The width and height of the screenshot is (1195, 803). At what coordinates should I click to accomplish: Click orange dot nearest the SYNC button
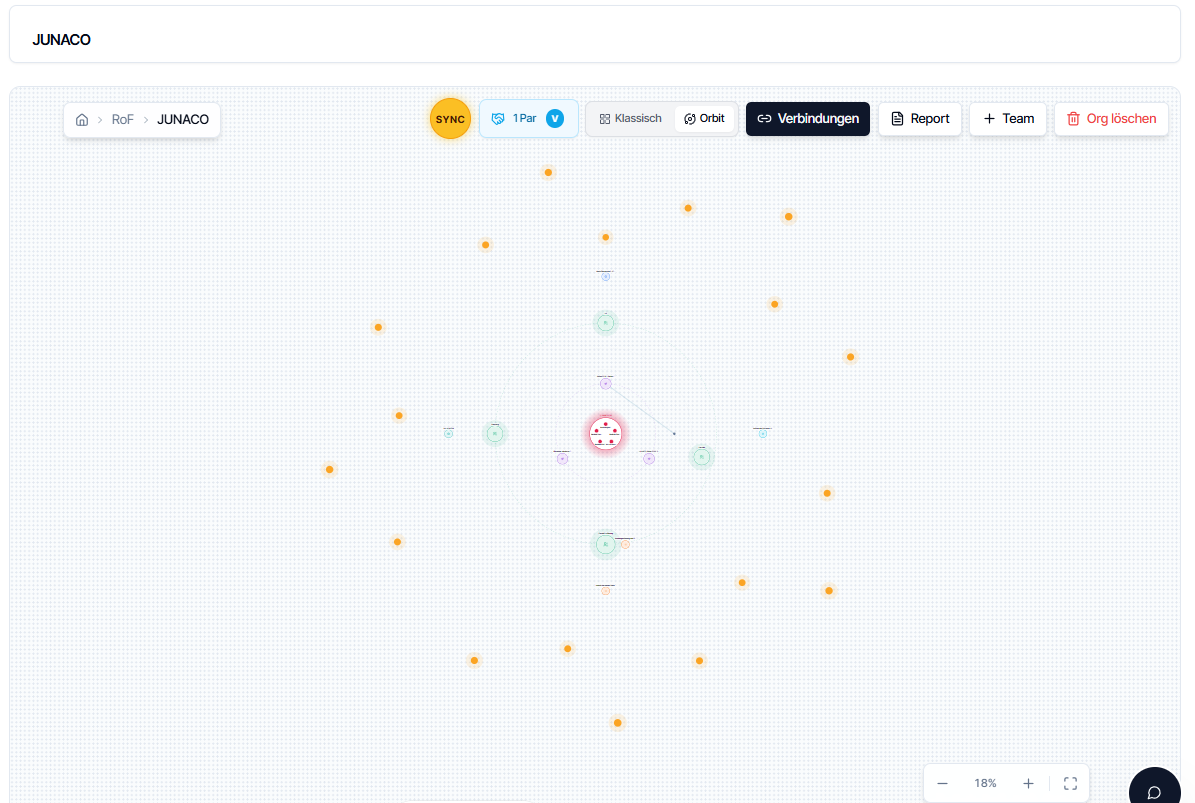pos(549,173)
